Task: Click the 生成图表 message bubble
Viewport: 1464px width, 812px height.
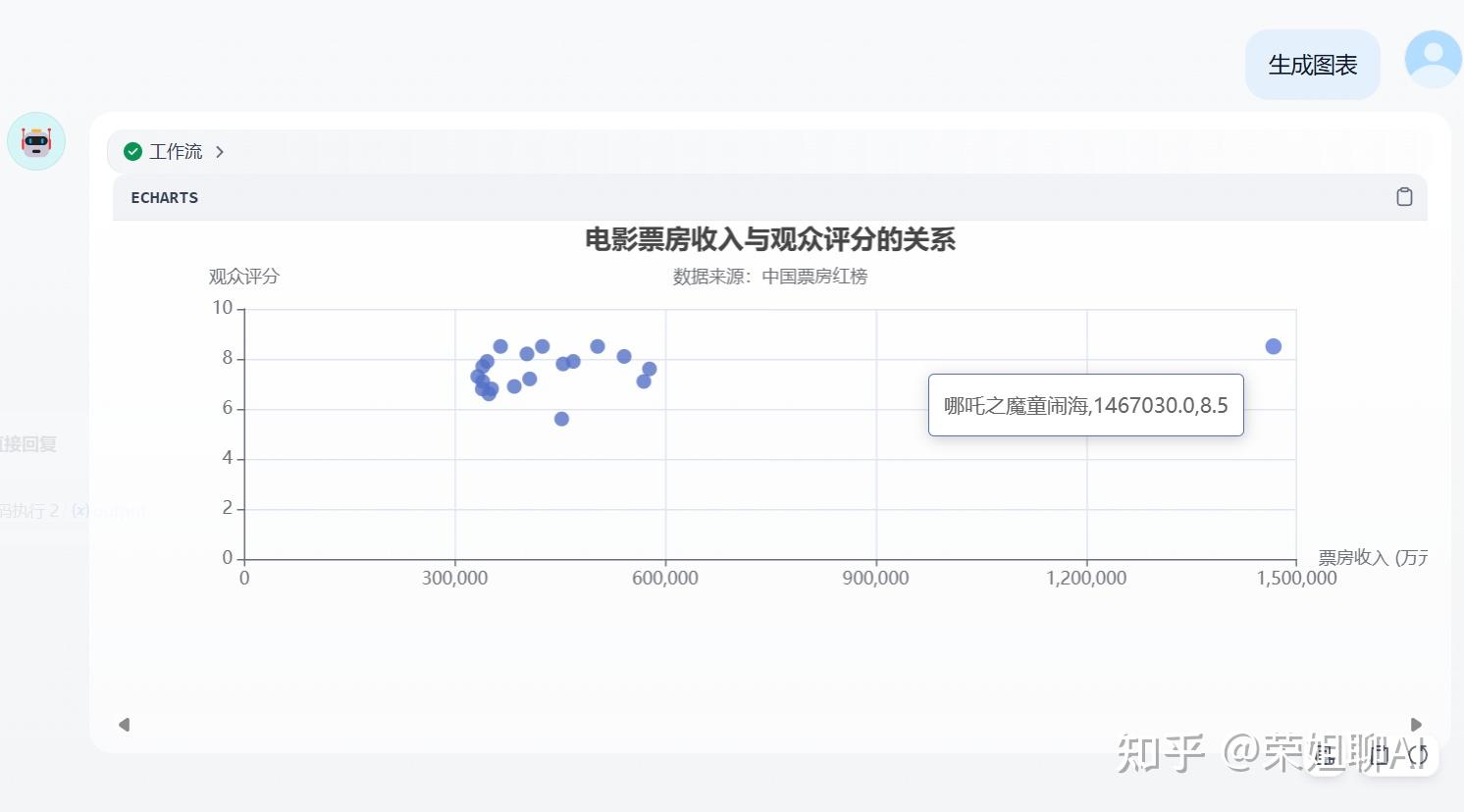Action: pyautogui.click(x=1312, y=65)
